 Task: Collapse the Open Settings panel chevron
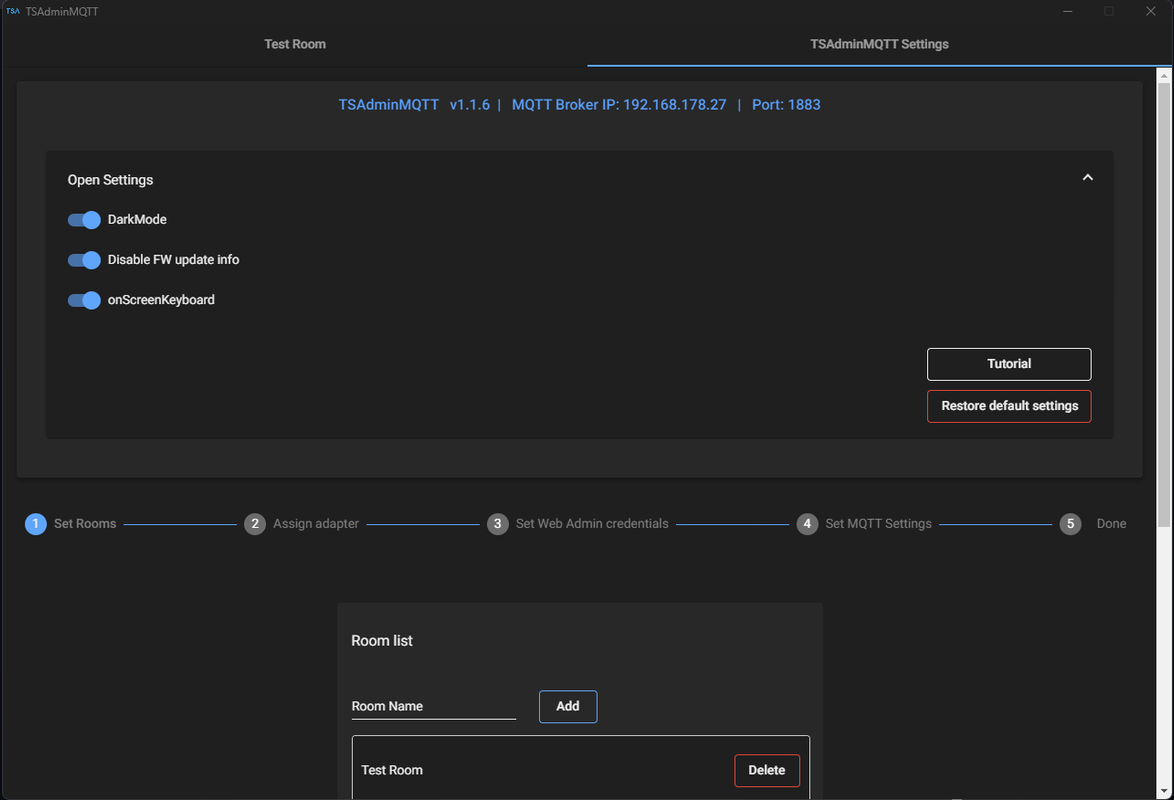point(1087,178)
